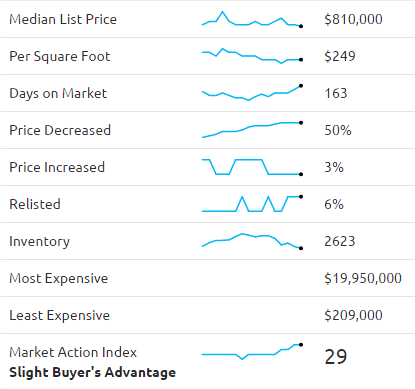Click the Days on Market label
Viewport: 415px width, 389px height.
[x=58, y=94]
